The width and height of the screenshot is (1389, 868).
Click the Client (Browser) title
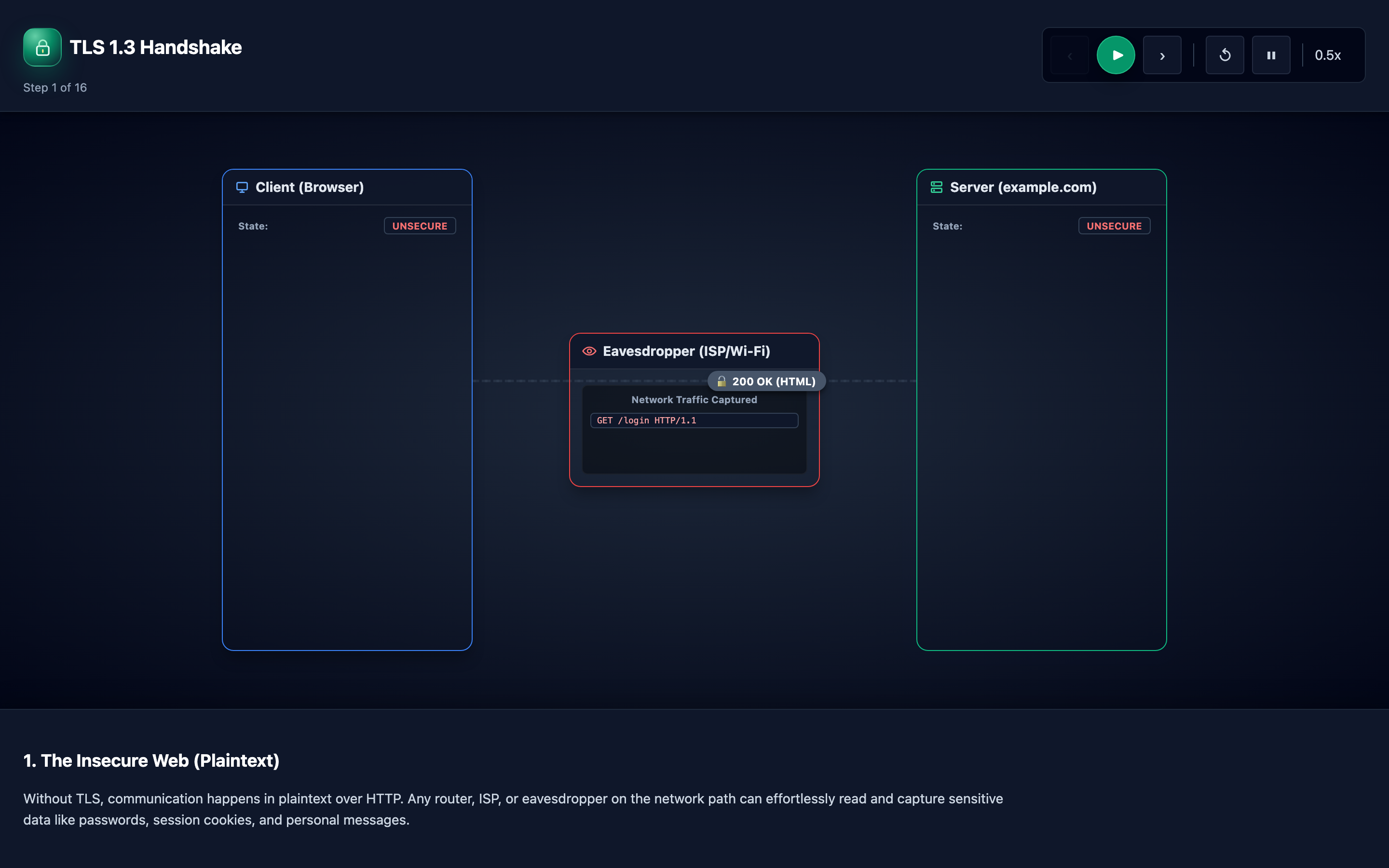click(309, 187)
